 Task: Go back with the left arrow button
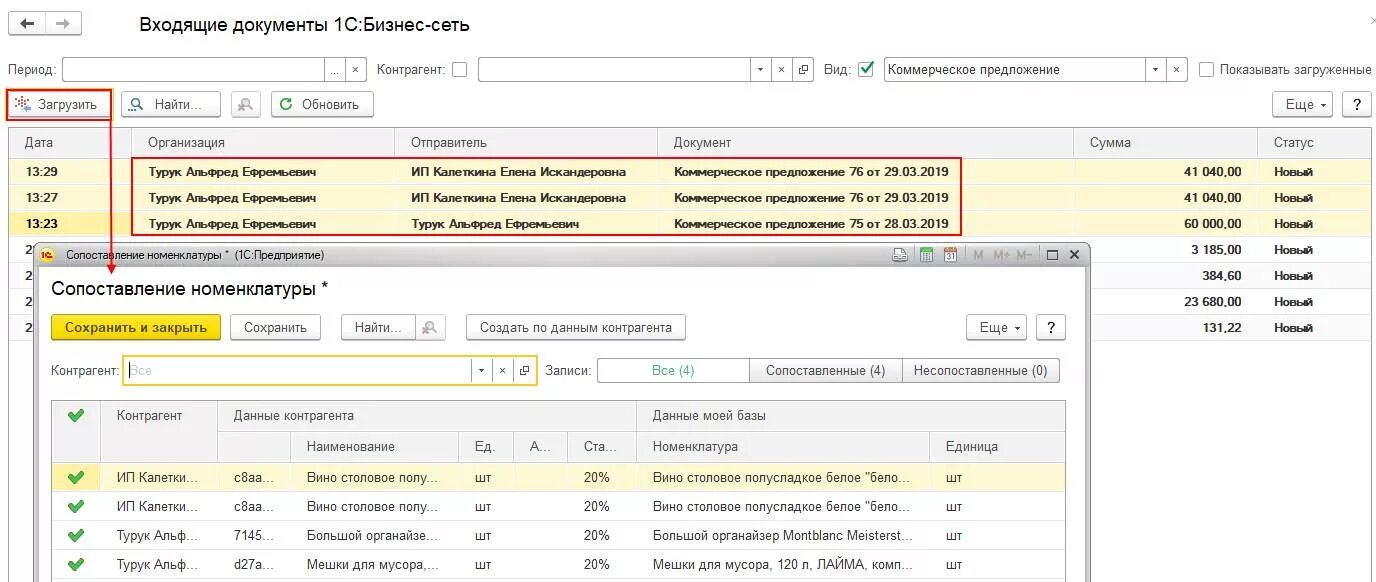coord(28,23)
